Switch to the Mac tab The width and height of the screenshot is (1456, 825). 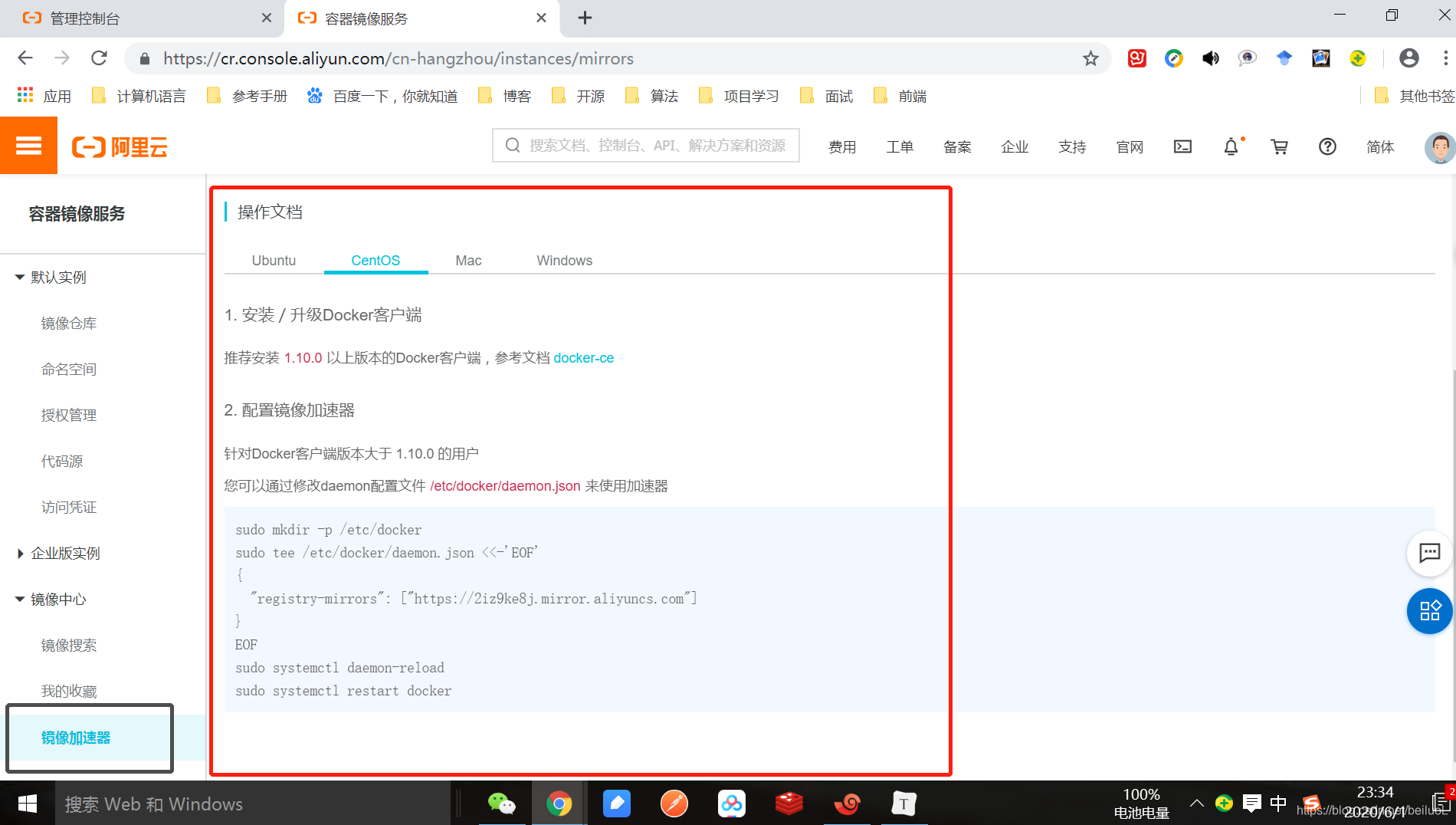[468, 260]
